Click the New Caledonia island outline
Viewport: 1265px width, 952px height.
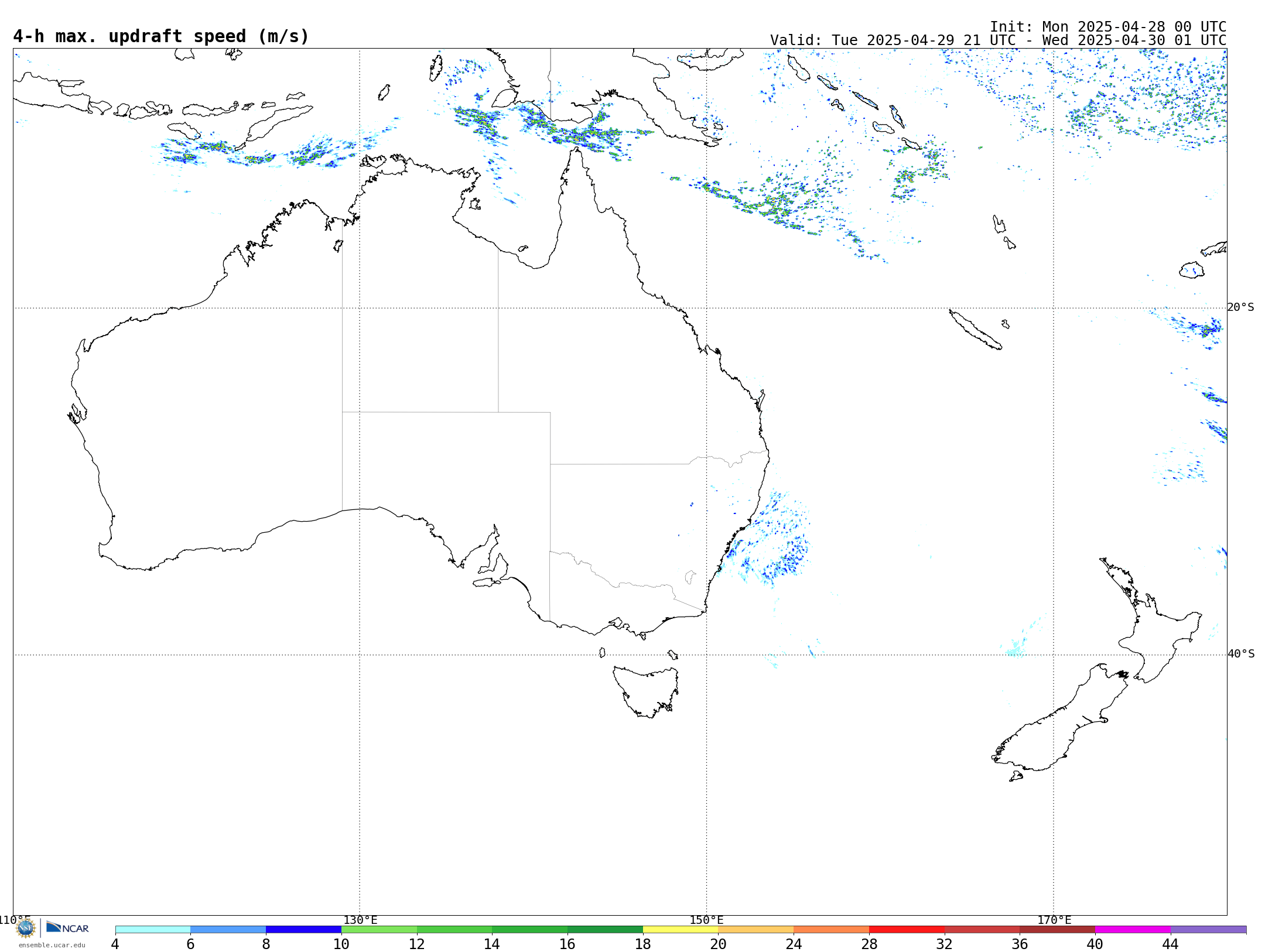coord(975,330)
